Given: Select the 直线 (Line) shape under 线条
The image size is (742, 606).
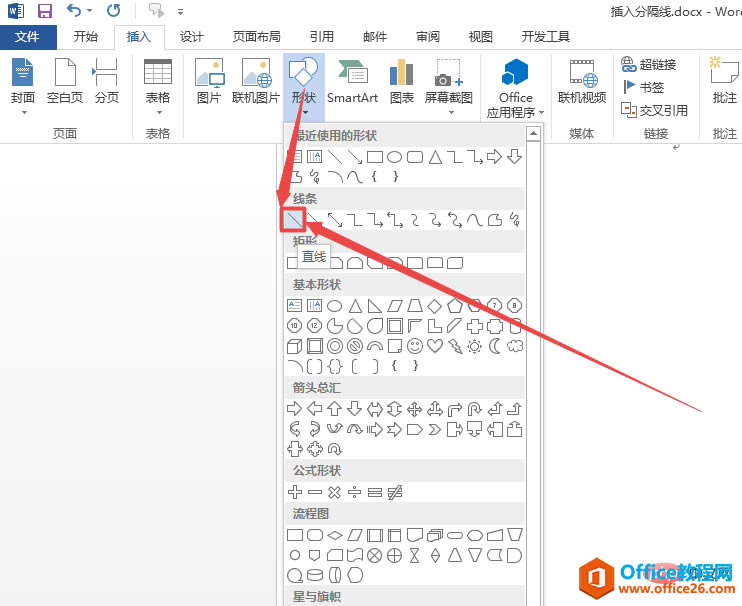Looking at the screenshot, I should coord(294,220).
